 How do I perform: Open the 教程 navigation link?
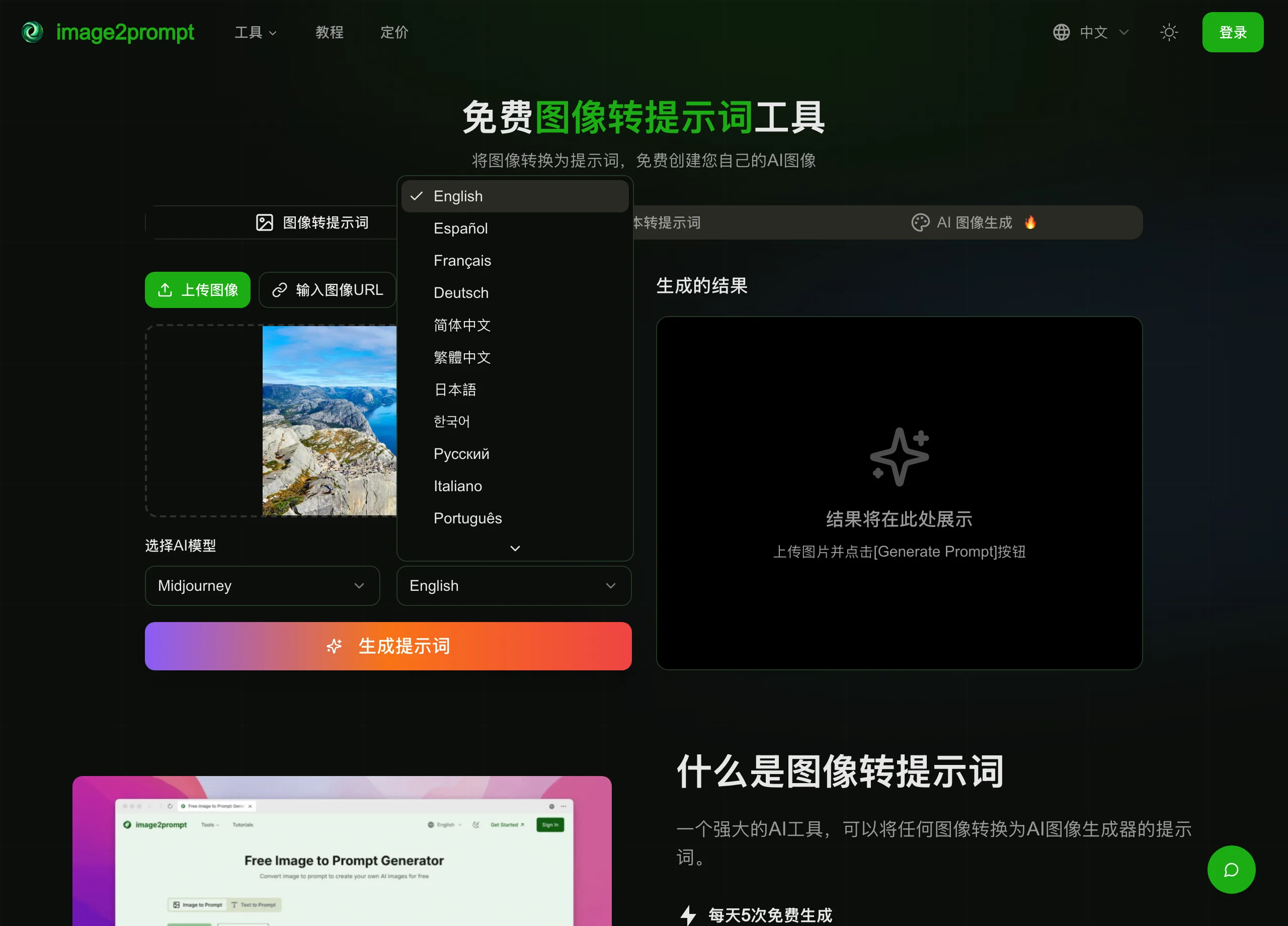(330, 32)
